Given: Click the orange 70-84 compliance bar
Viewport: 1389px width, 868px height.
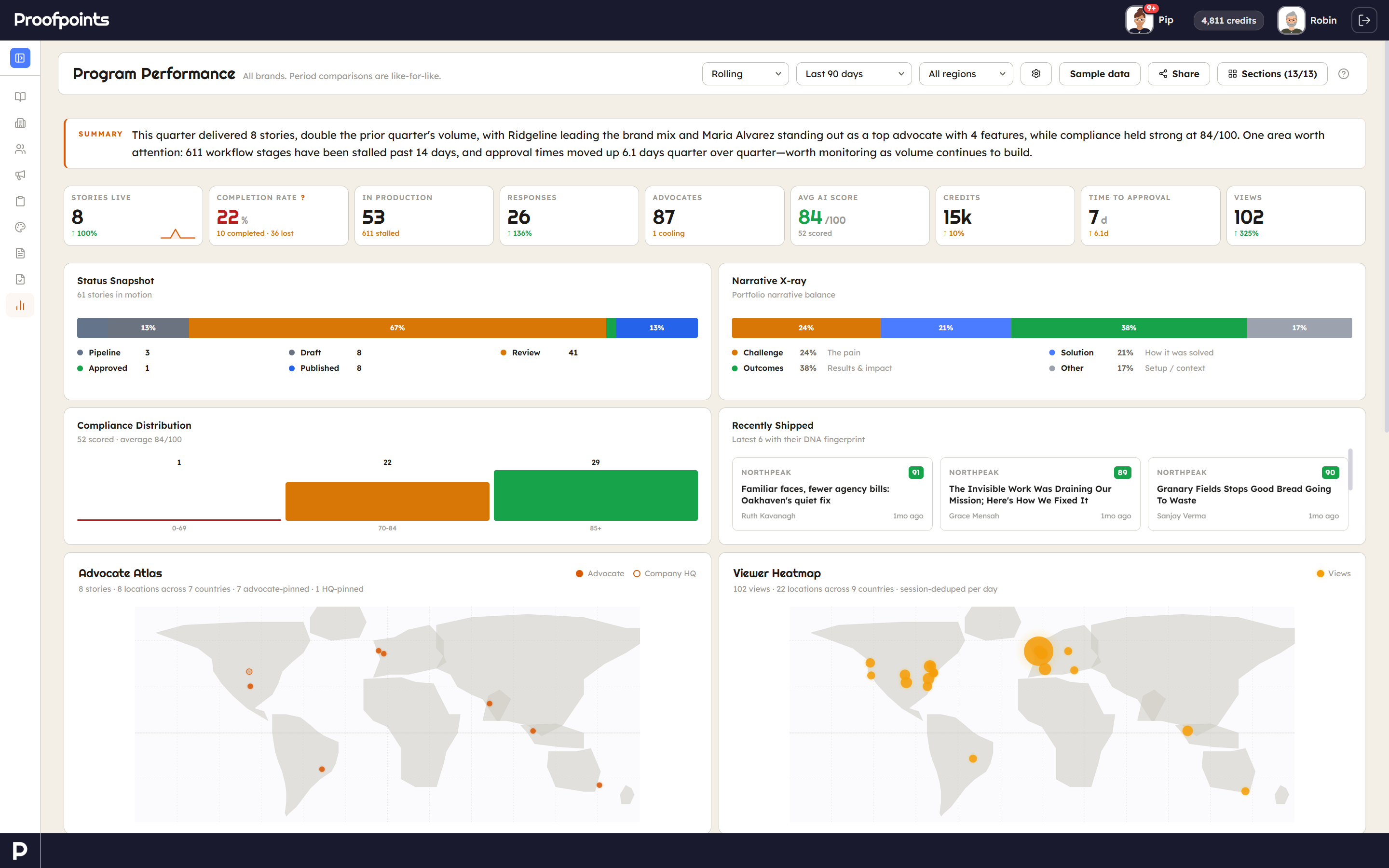Looking at the screenshot, I should pos(387,501).
